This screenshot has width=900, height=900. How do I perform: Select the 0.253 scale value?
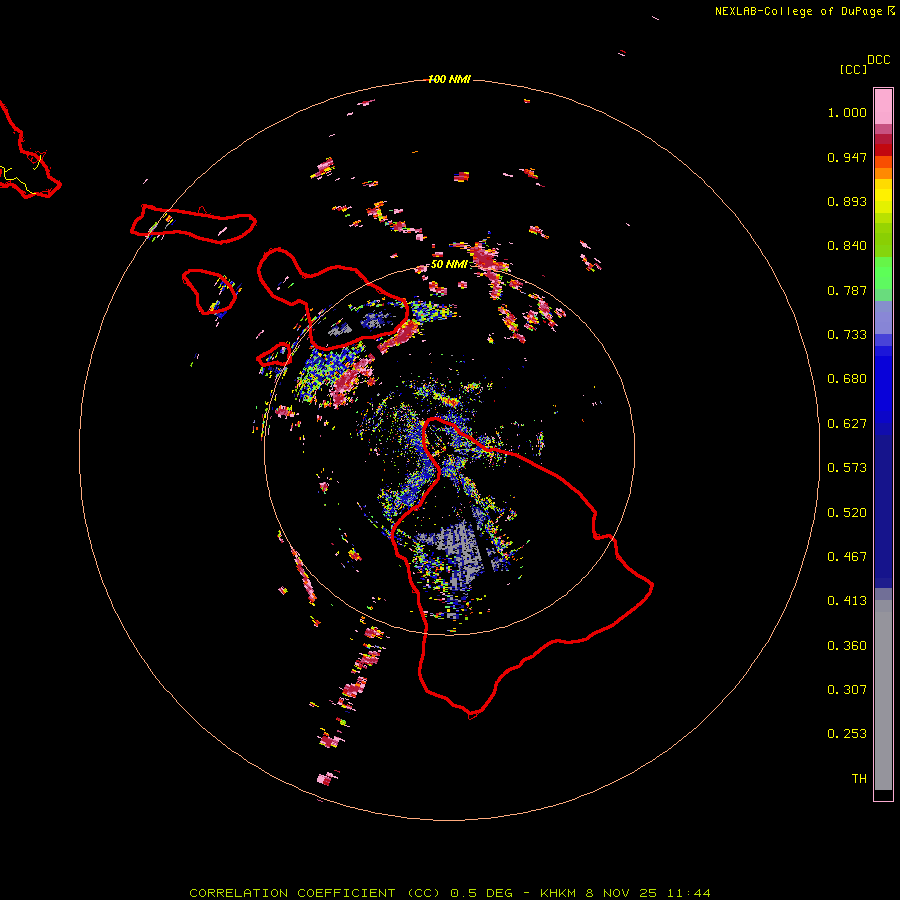[847, 734]
